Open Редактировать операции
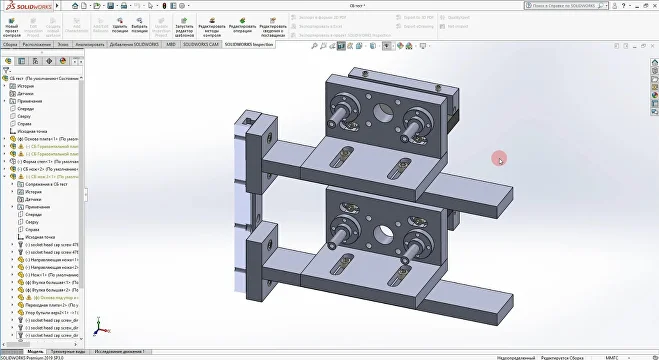This screenshot has height=360, width=659. tap(243, 25)
